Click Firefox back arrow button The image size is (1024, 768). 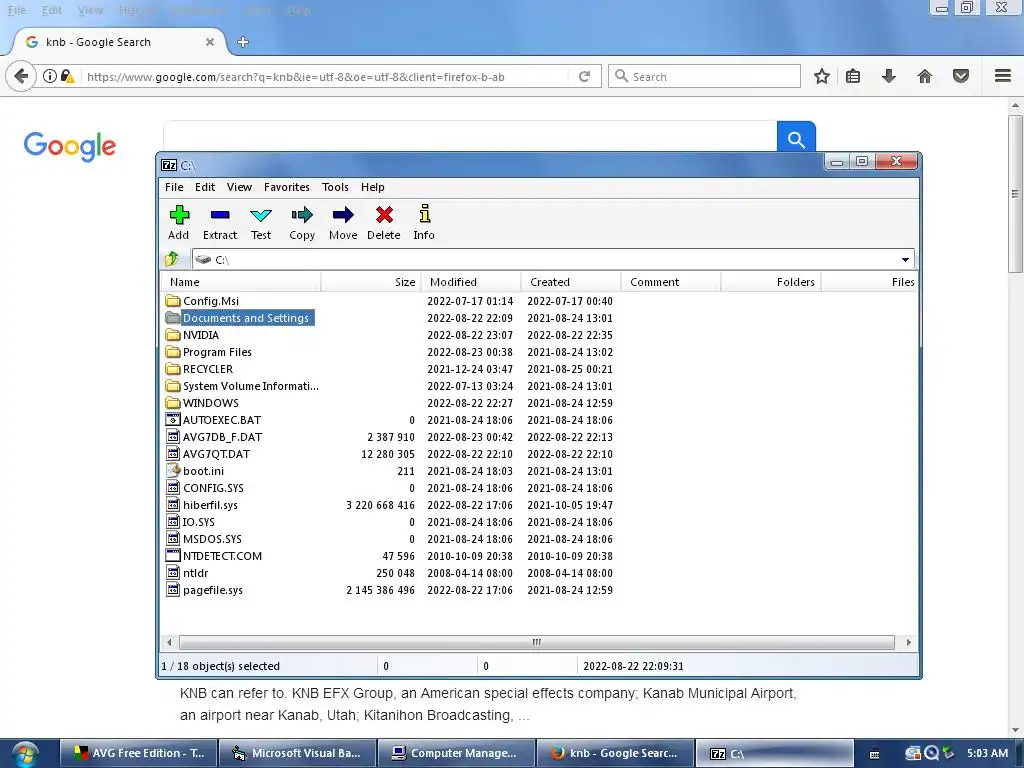21,76
